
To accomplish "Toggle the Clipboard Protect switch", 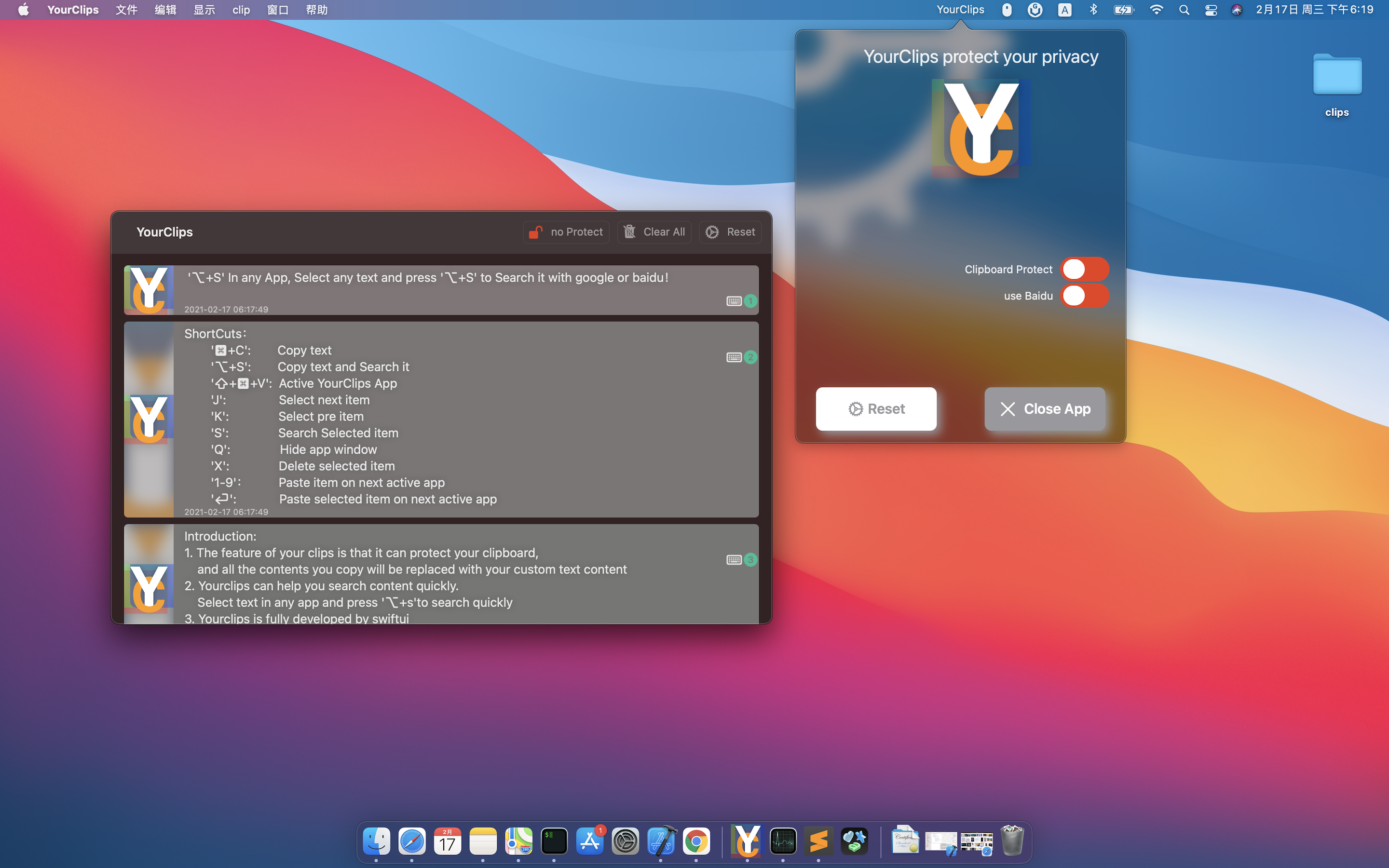I will (1084, 269).
